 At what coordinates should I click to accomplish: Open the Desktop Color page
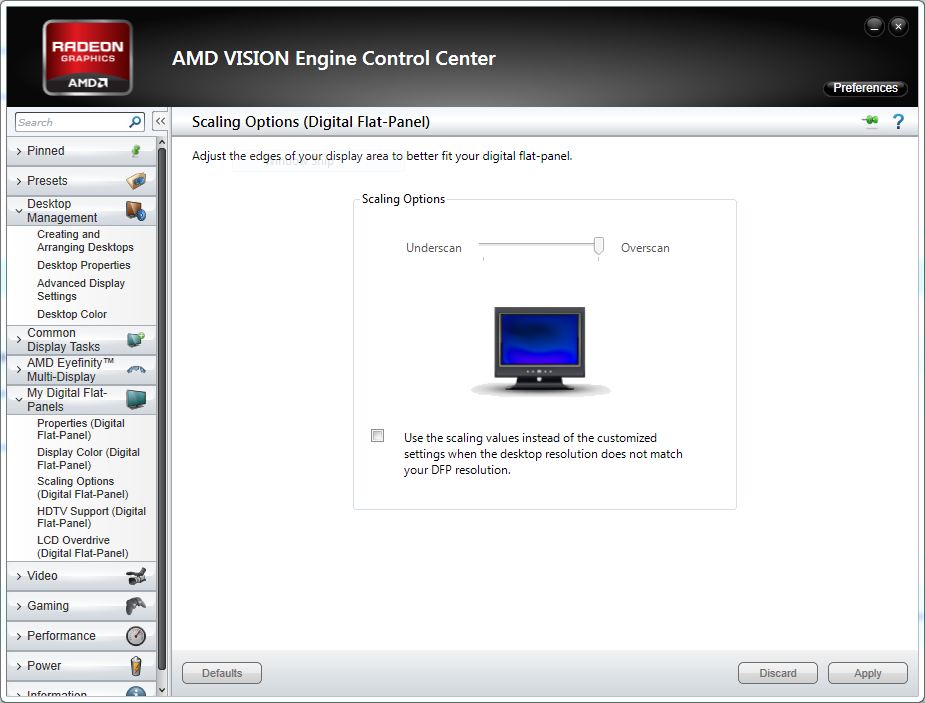click(71, 314)
